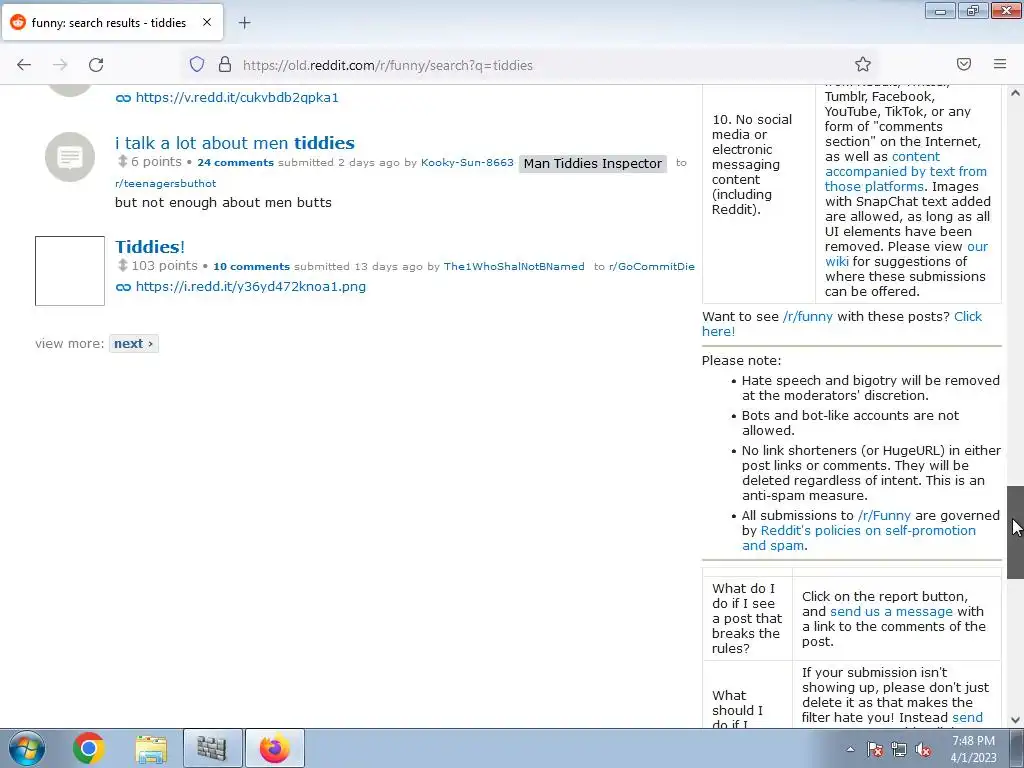
Task: Go to r/GoCommitDie subreddit
Action: [x=652, y=266]
